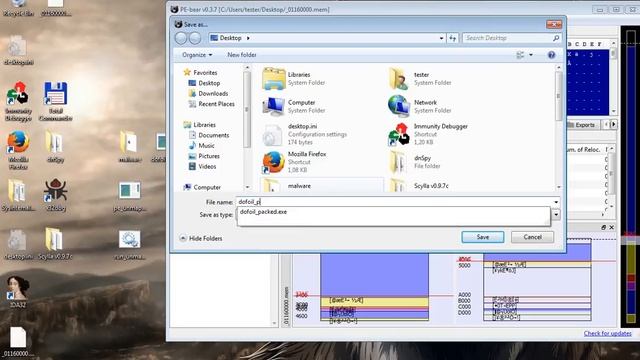Select Pictures in navigation pane
Viewport: 640px width, 360px height.
(204, 156)
